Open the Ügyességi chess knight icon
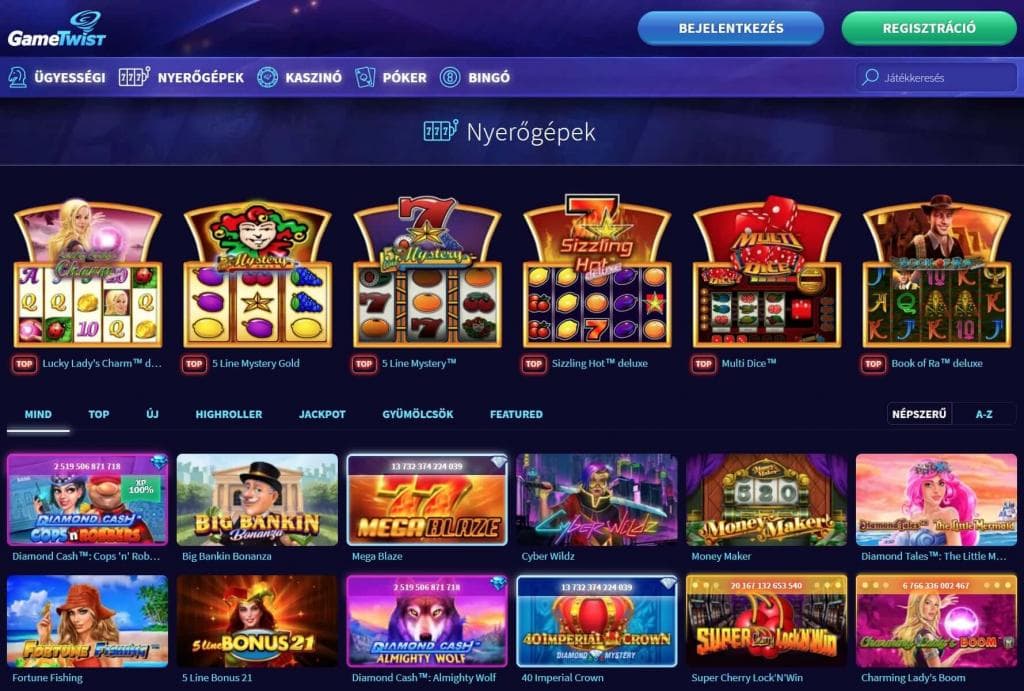 (x=18, y=77)
